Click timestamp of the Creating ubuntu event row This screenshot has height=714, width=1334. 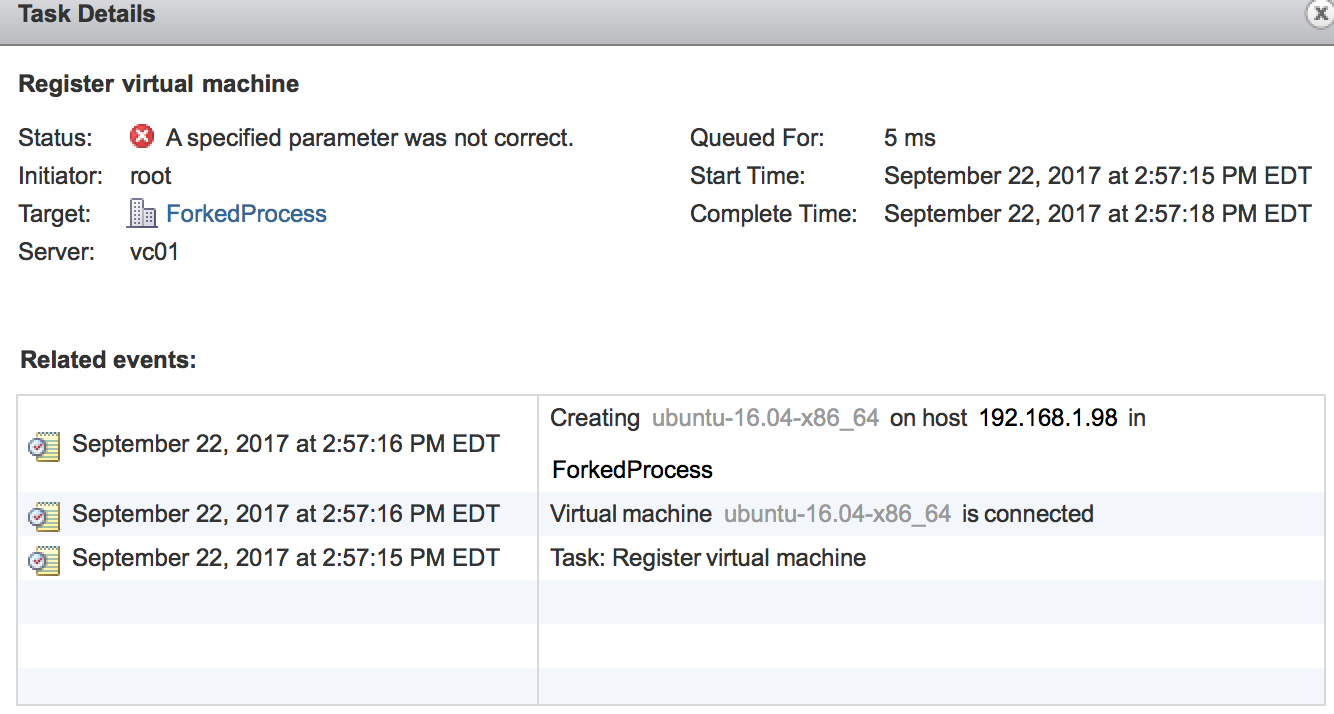286,444
